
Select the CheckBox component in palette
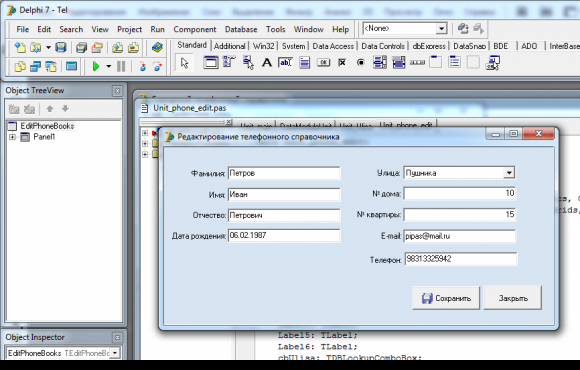[342, 63]
